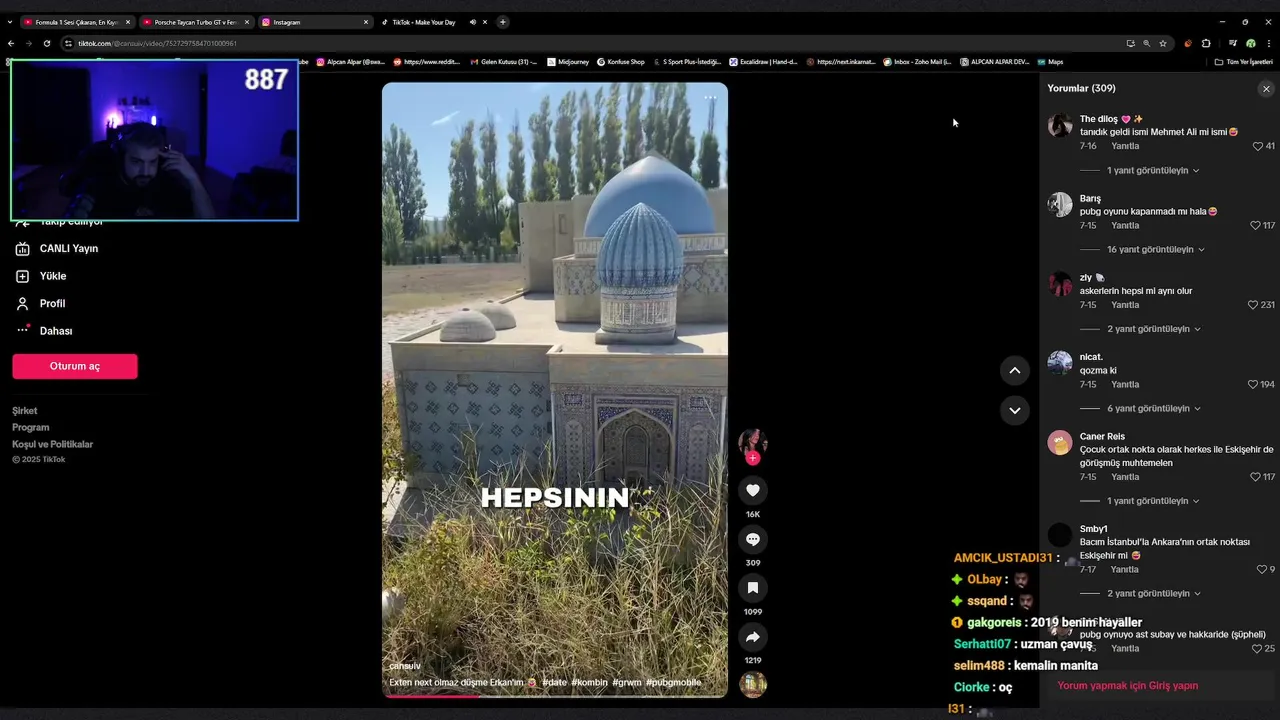1280x720 pixels.
Task: Click video progress bar at bottom
Action: [x=555, y=696]
